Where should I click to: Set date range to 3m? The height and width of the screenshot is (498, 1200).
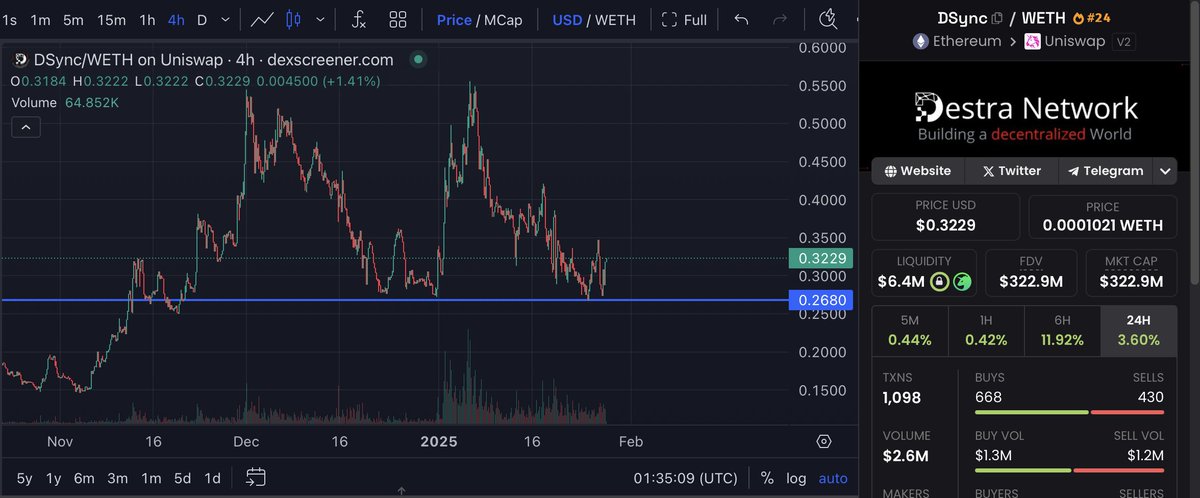117,478
